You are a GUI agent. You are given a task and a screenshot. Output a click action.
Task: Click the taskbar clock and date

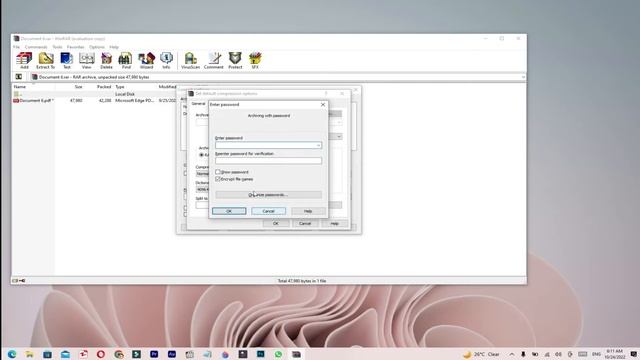615,354
